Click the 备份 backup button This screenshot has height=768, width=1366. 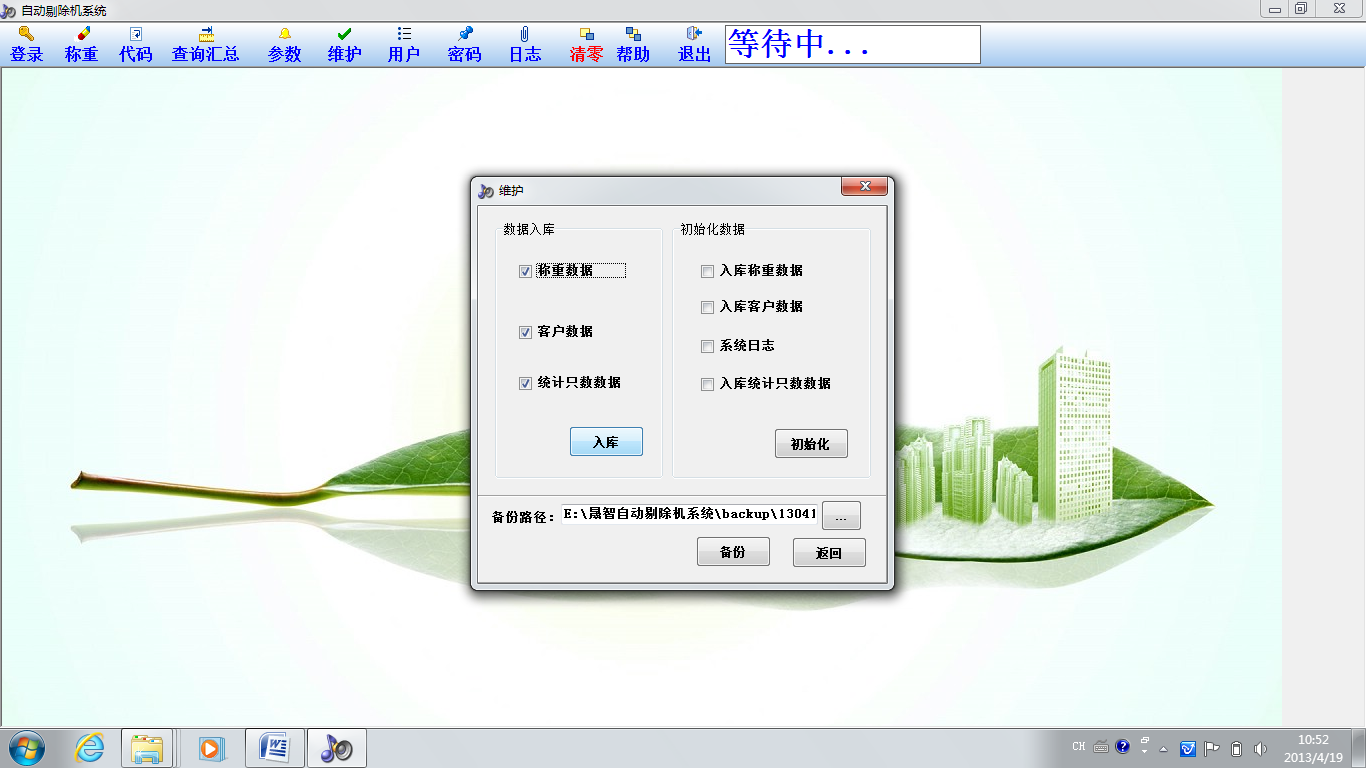[733, 552]
